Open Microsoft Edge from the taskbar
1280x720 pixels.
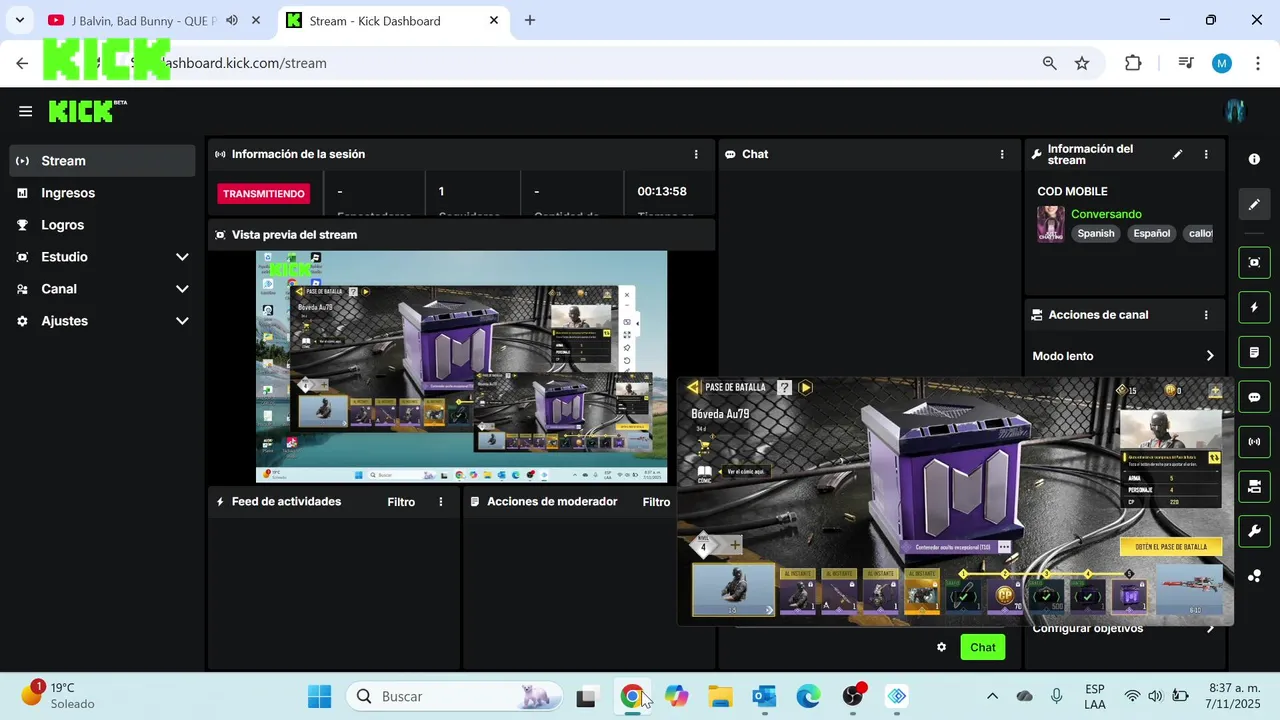pos(808,696)
